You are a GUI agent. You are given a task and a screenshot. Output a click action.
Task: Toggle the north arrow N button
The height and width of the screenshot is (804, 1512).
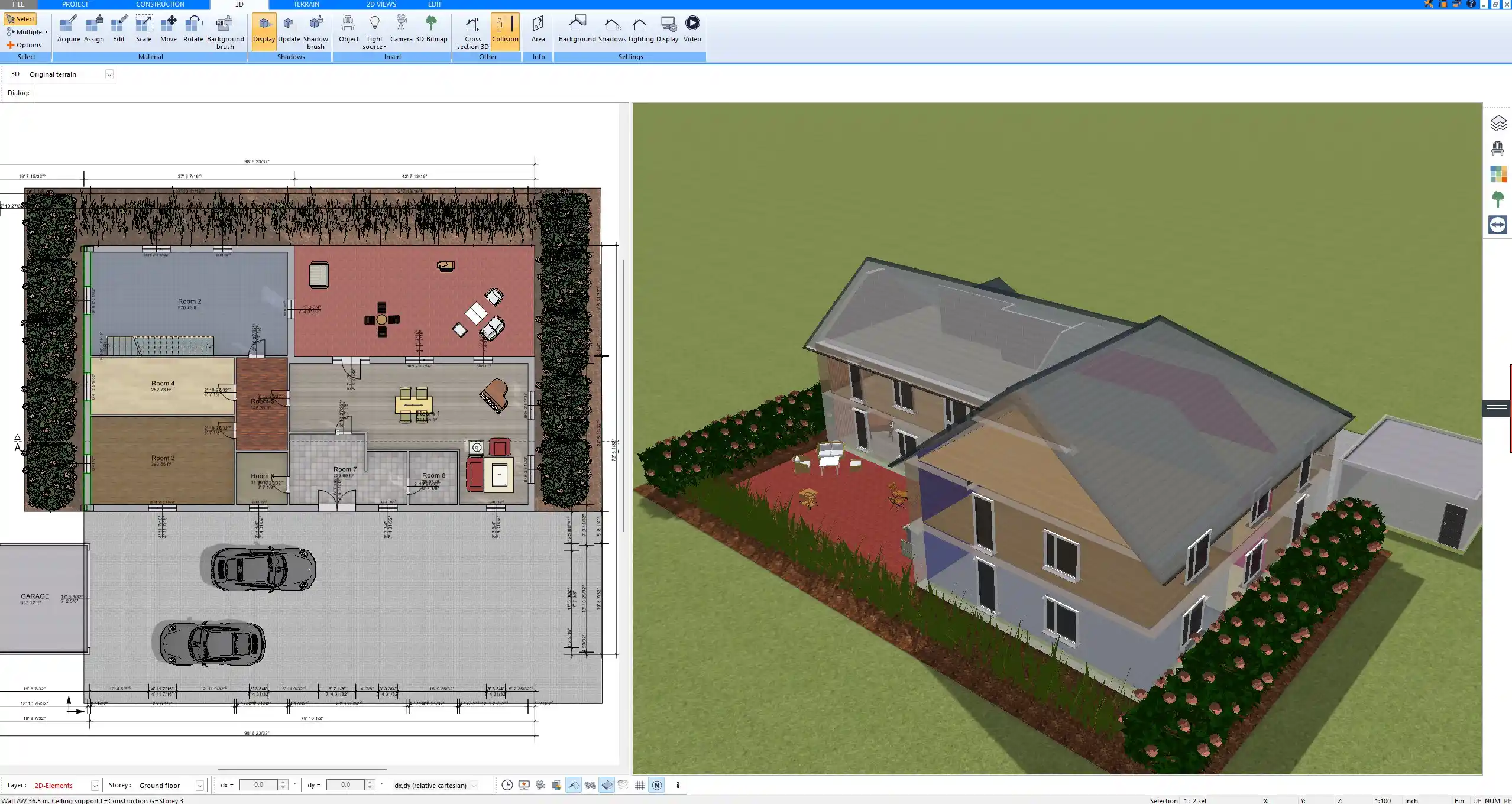pyautogui.click(x=656, y=785)
